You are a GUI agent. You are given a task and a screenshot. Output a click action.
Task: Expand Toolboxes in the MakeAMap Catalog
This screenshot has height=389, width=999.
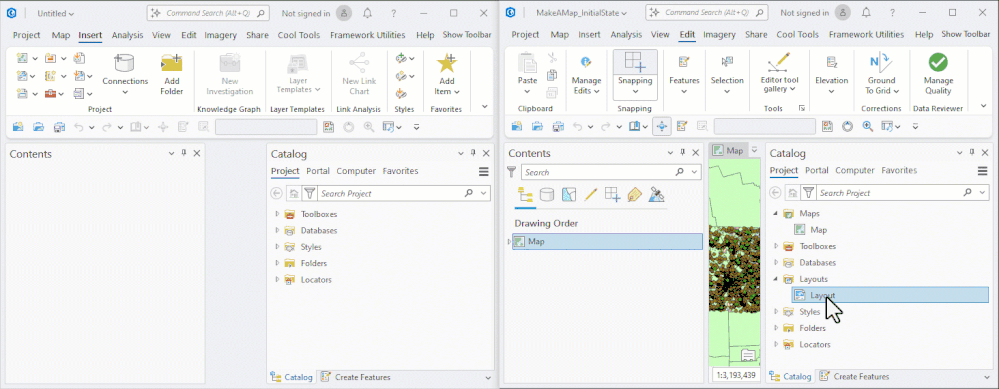[776, 246]
